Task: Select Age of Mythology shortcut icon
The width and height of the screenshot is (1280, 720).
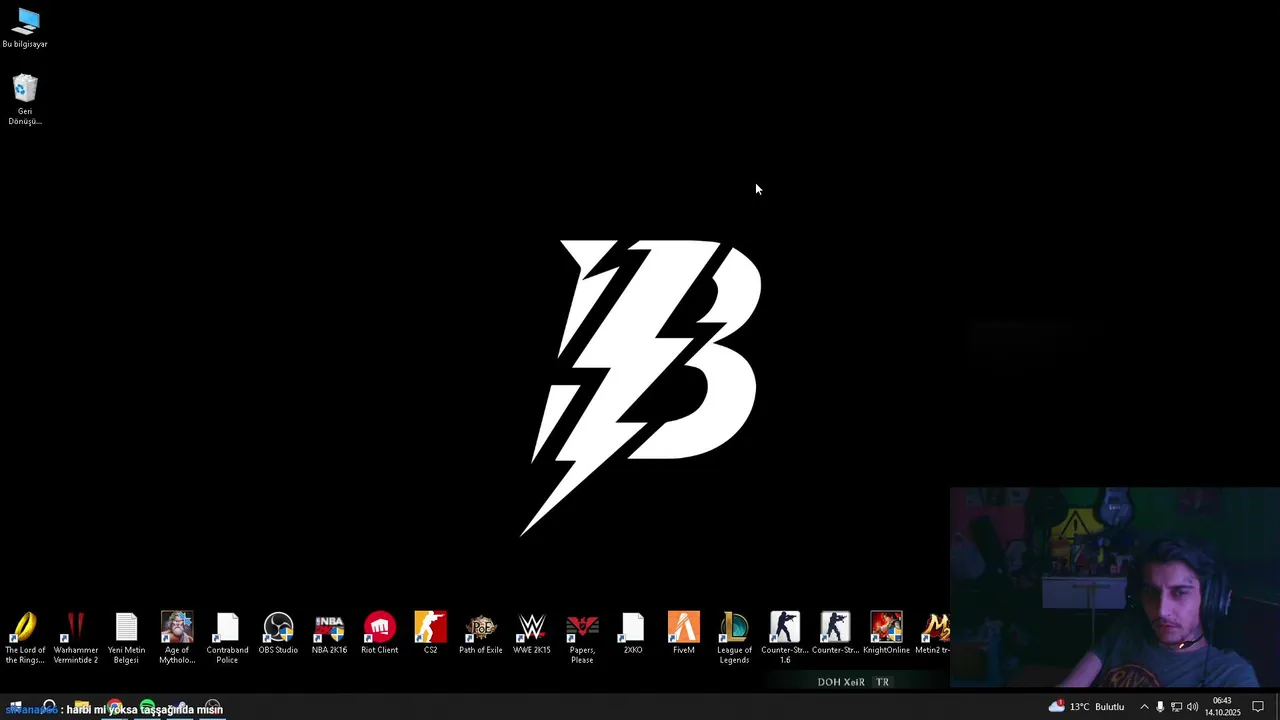Action: 177,638
